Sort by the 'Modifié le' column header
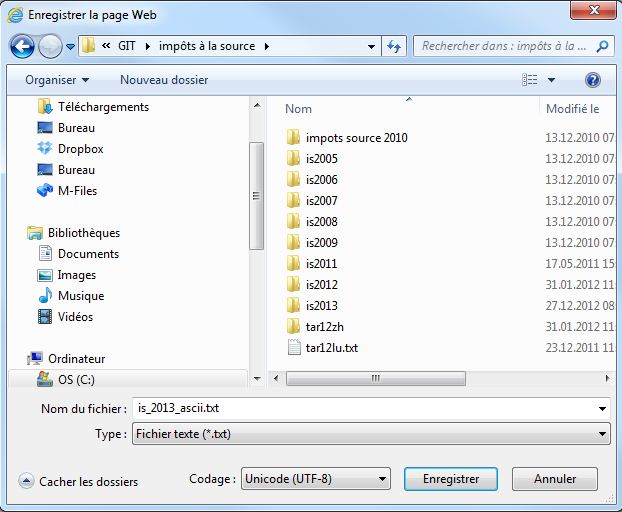Viewport: 622px width, 512px height. [573, 109]
